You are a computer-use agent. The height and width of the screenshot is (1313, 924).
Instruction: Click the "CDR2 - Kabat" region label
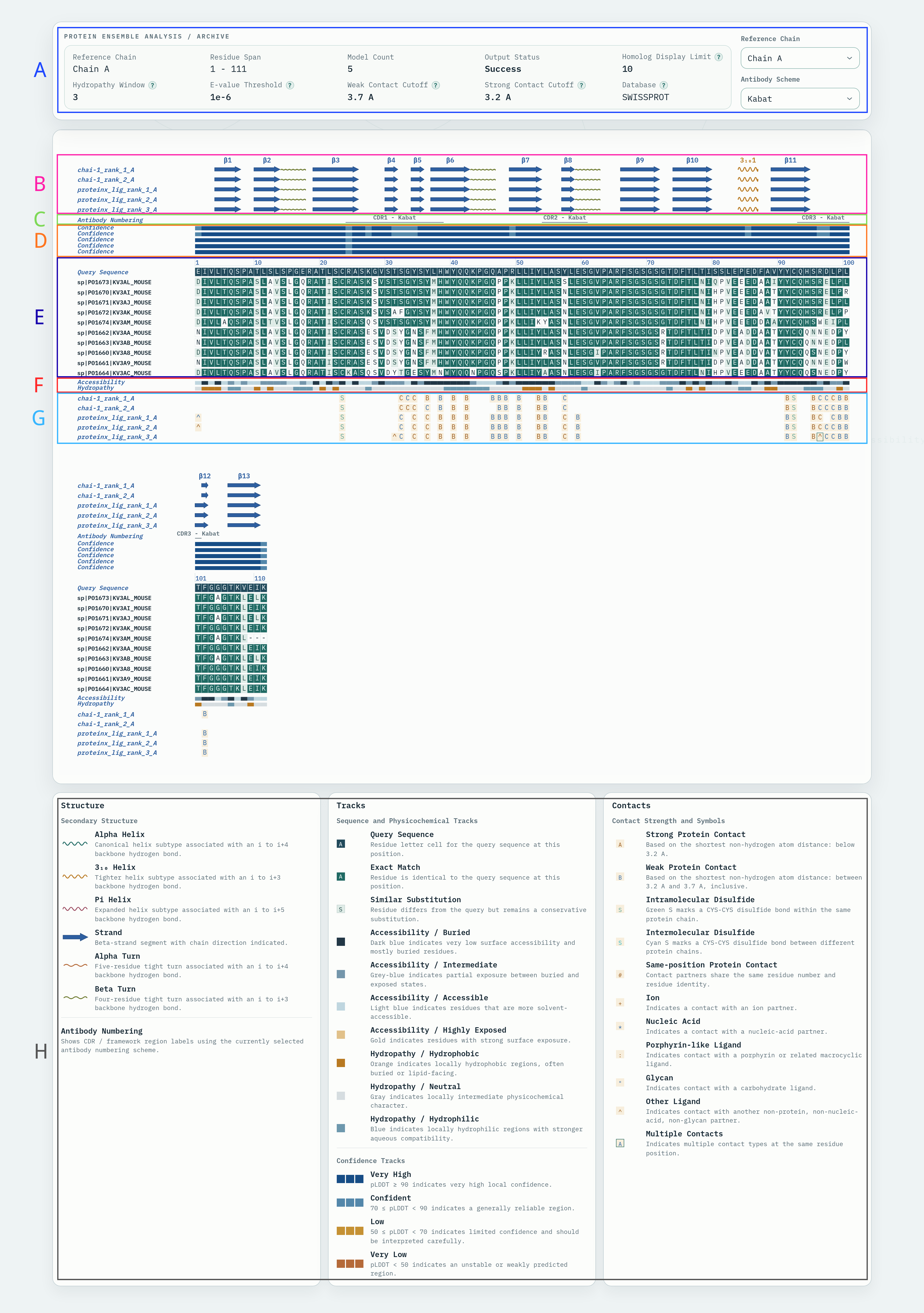click(x=564, y=218)
